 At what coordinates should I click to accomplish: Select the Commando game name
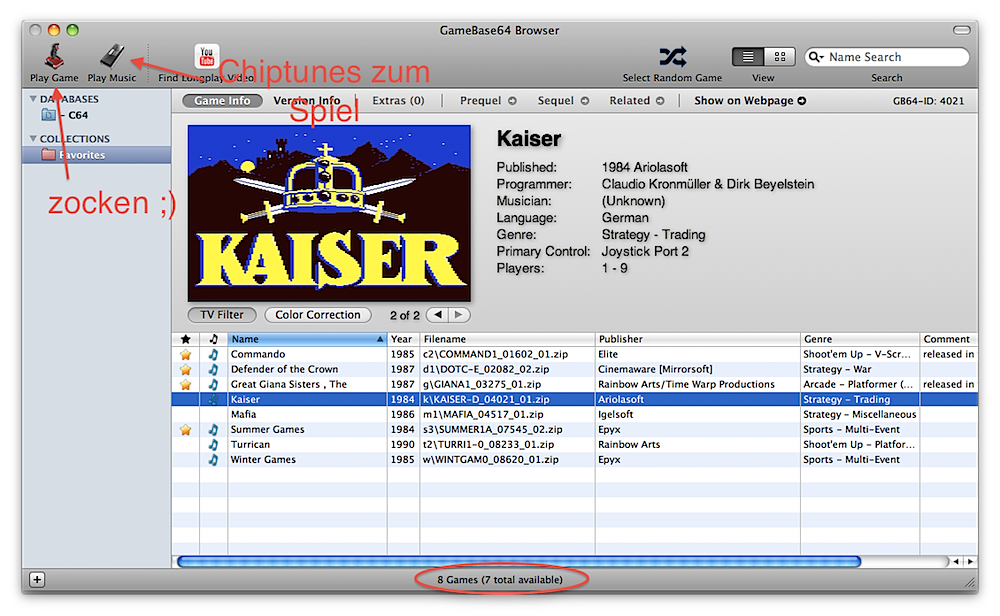pyautogui.click(x=258, y=355)
